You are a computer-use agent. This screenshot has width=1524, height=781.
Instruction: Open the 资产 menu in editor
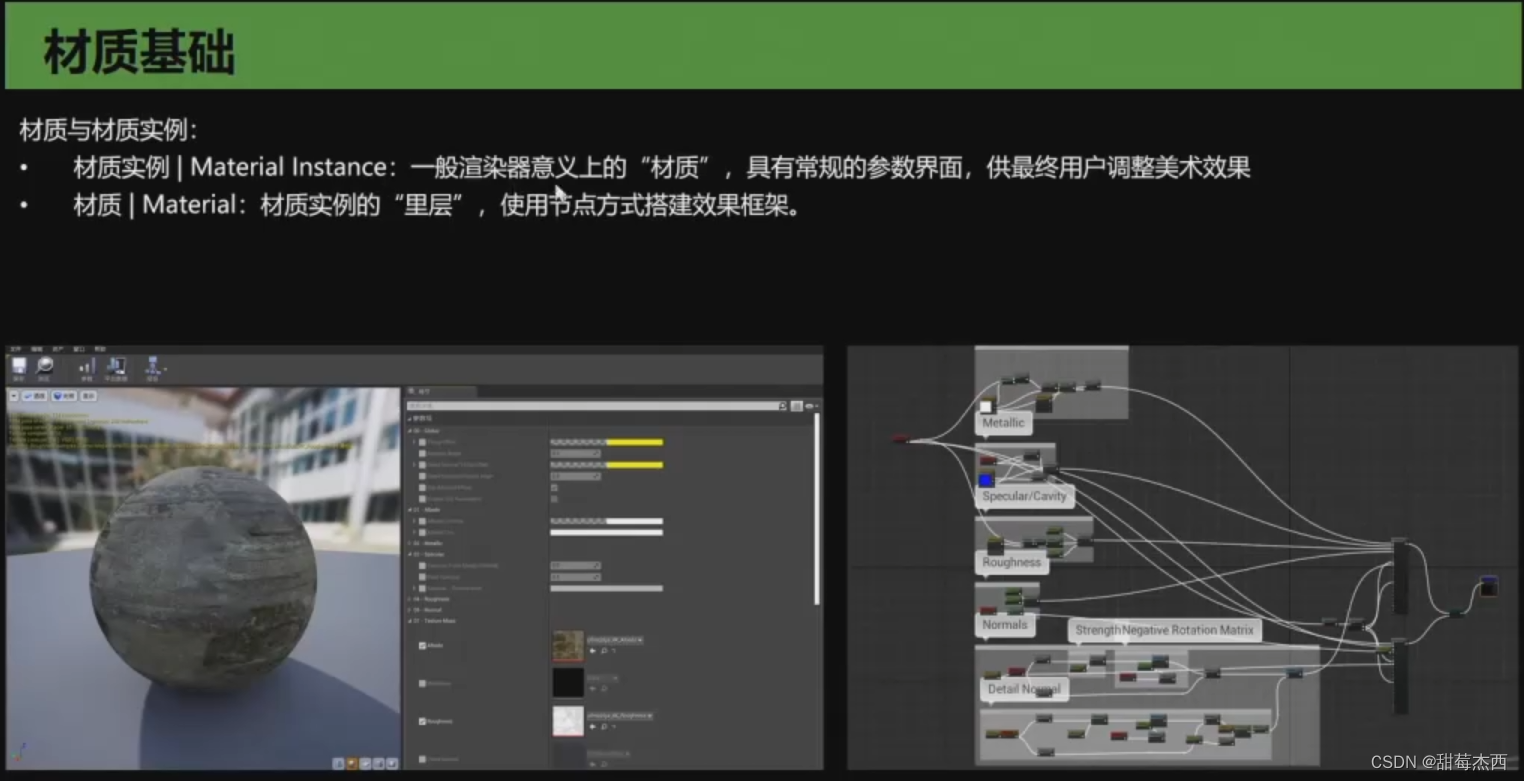pyautogui.click(x=58, y=349)
